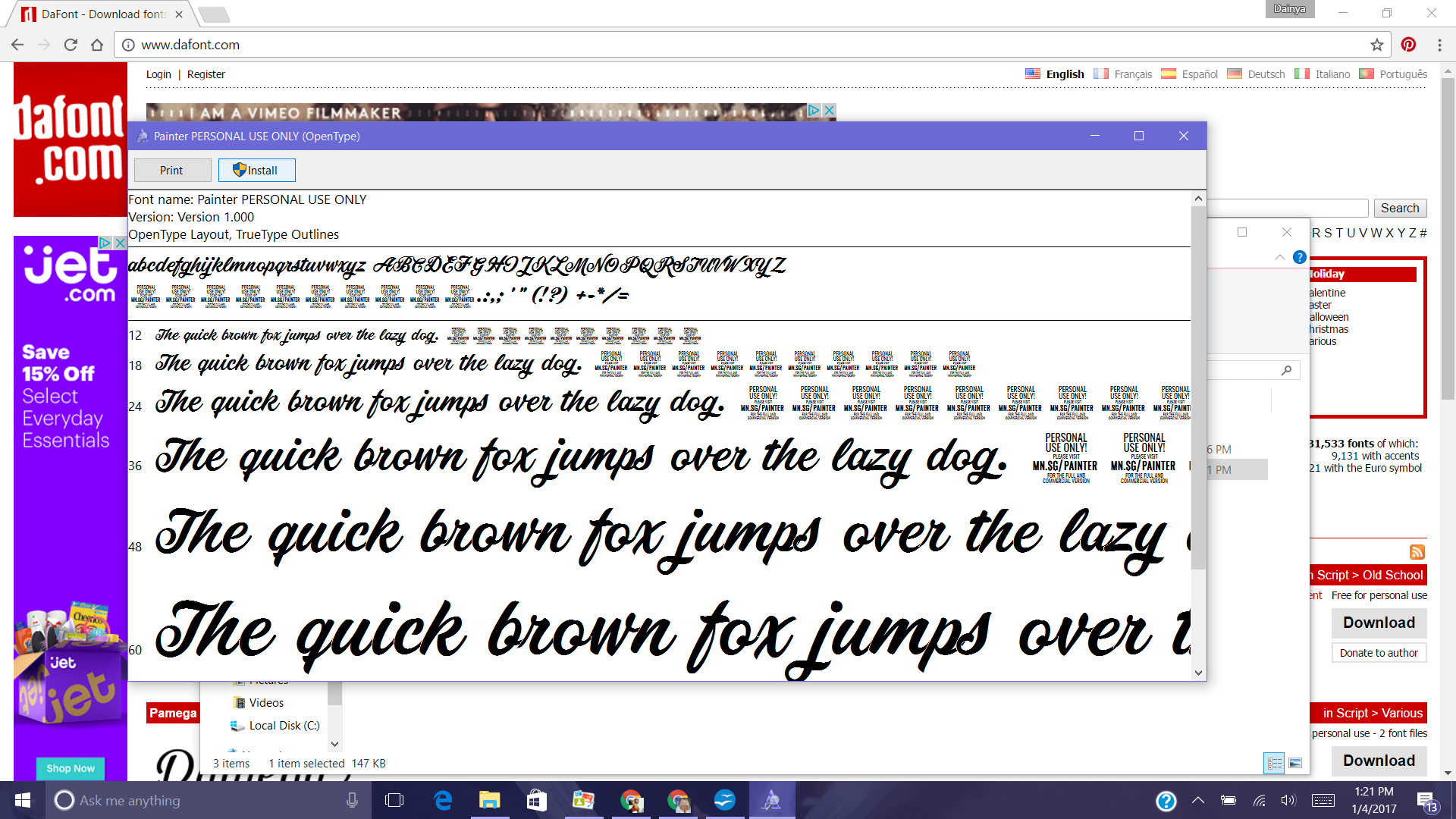This screenshot has width=1456, height=819.
Task: Open the RSS feed icon
Action: pyautogui.click(x=1417, y=552)
